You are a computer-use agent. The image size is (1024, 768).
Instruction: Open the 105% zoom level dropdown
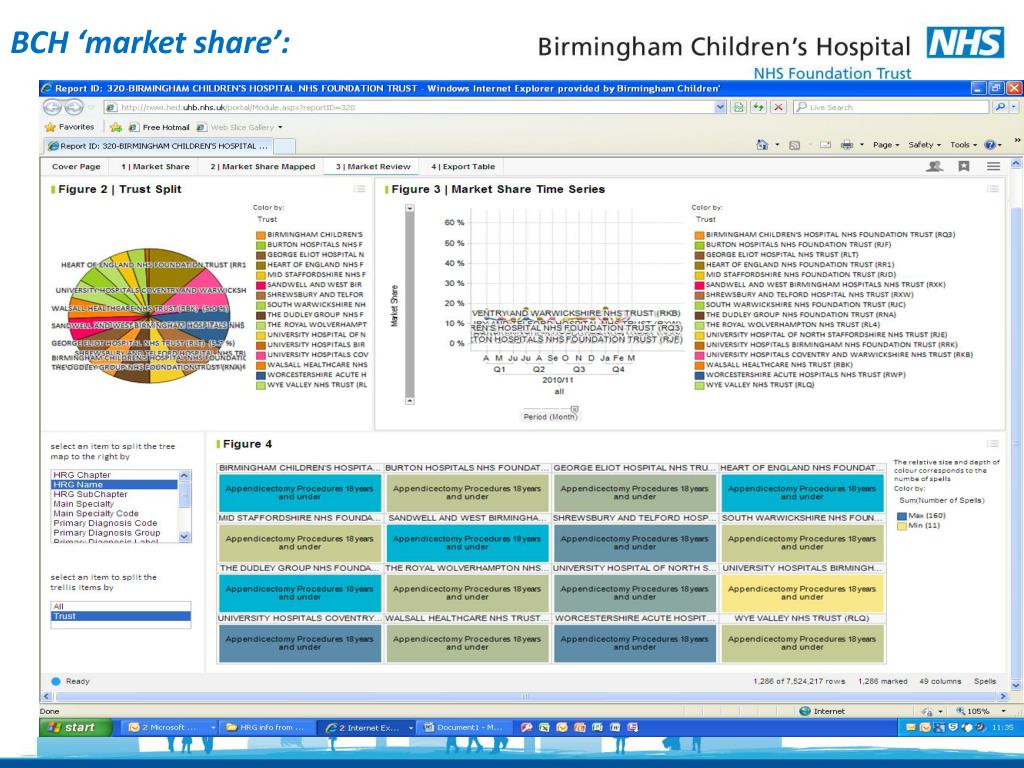pyautogui.click(x=1003, y=711)
